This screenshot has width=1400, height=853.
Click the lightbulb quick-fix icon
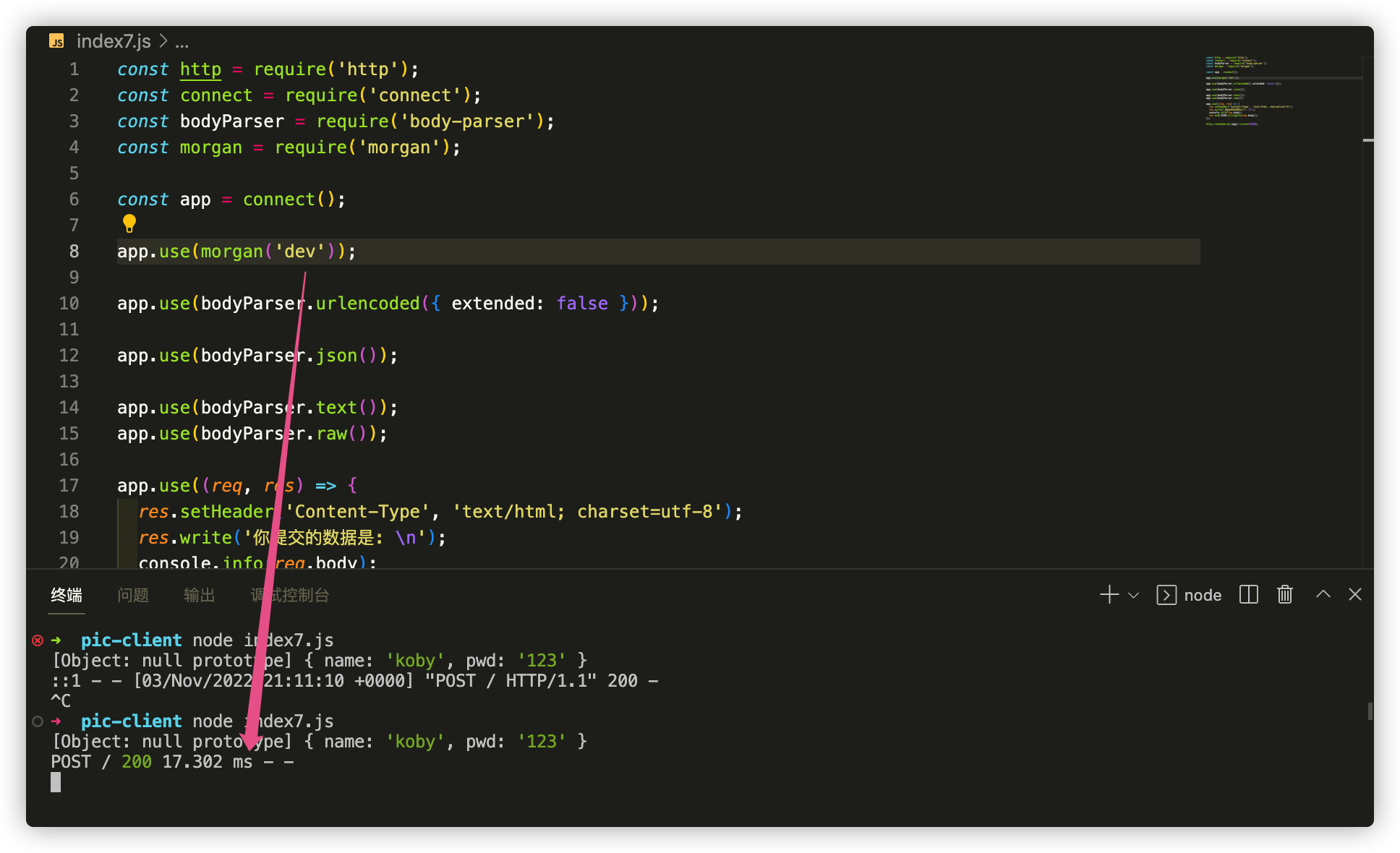click(x=129, y=223)
